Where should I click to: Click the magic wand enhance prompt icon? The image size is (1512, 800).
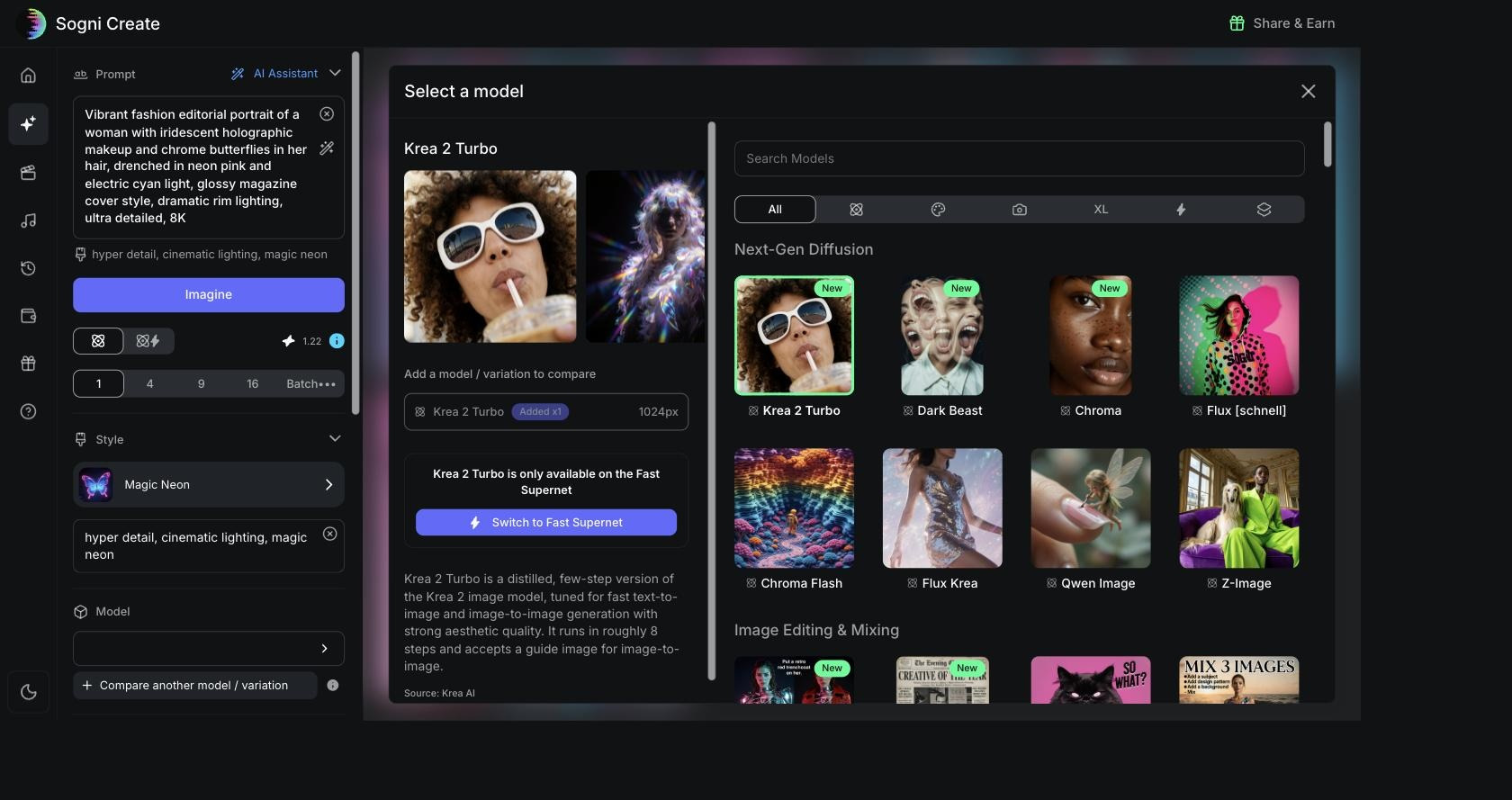click(x=327, y=148)
